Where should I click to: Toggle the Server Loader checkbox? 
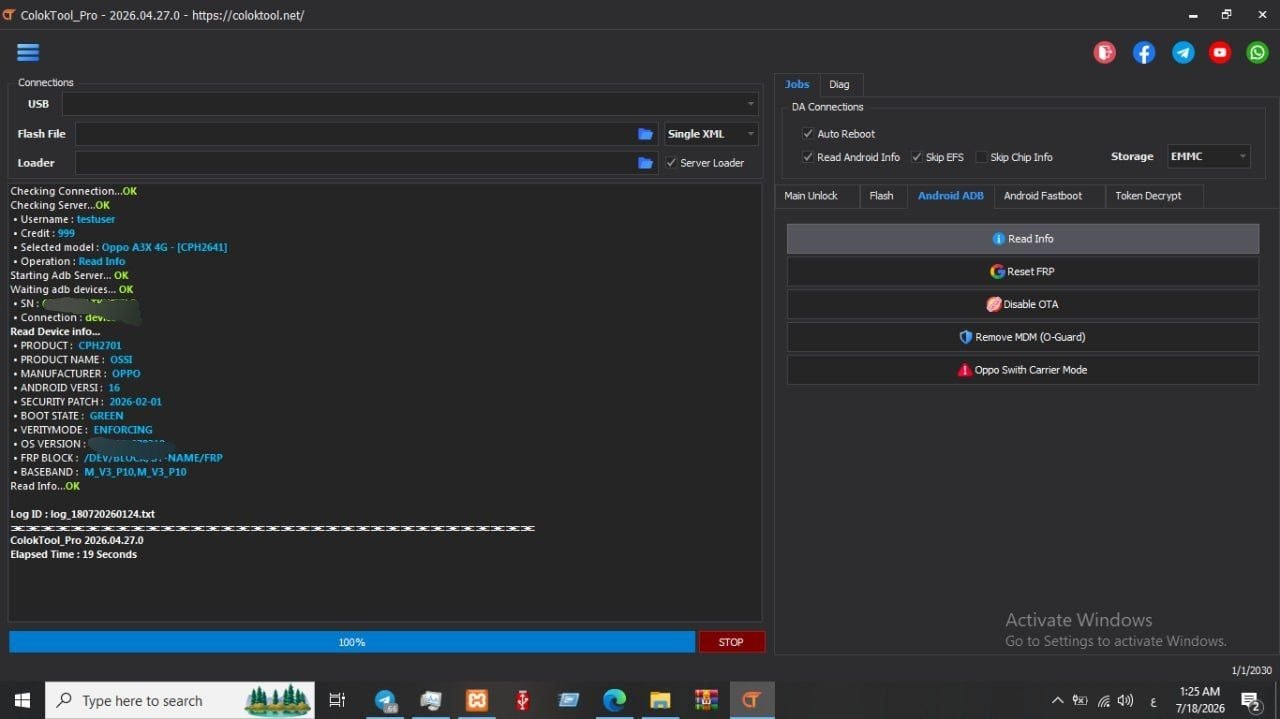click(x=671, y=163)
